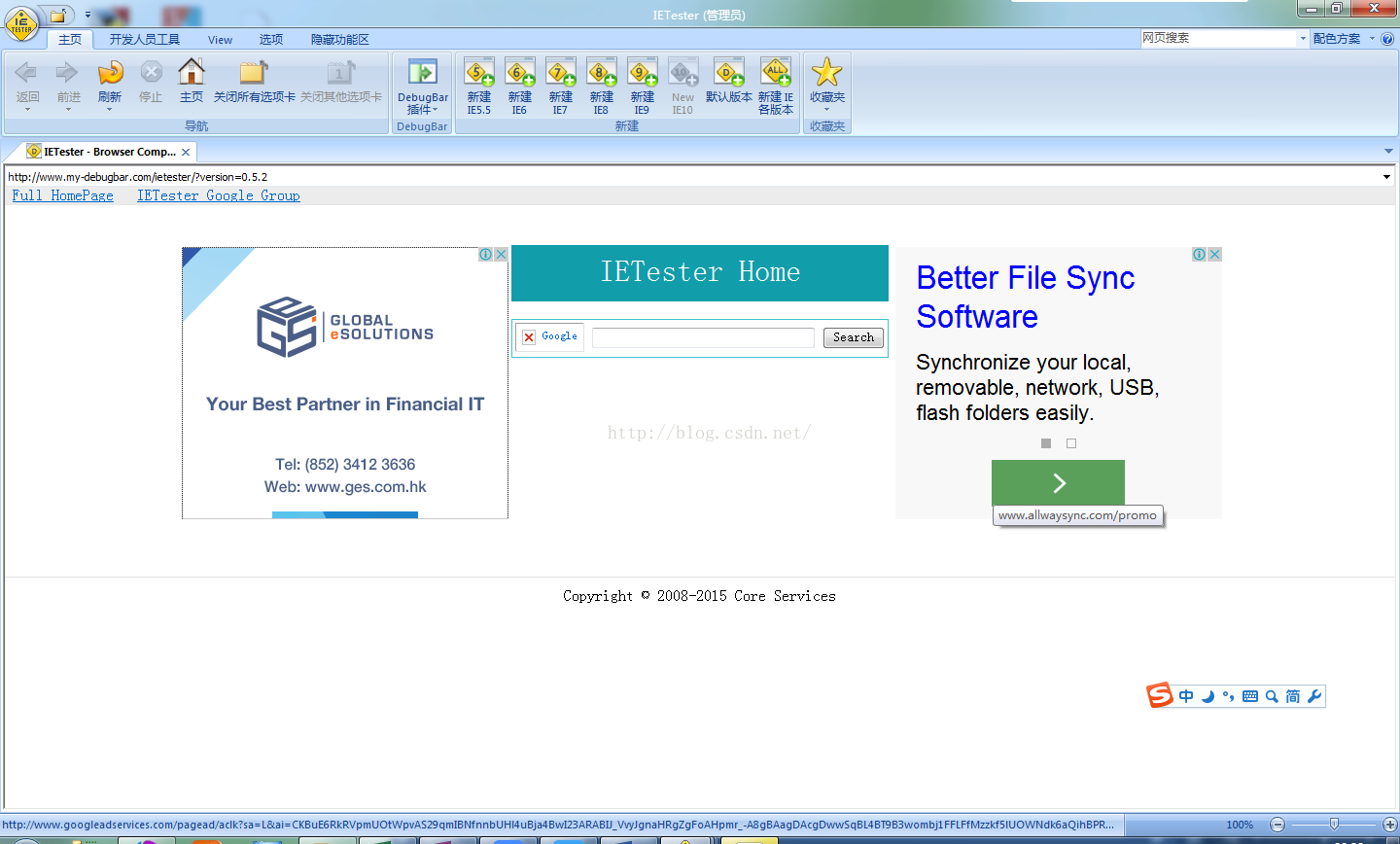
Task: Open the IETester application orb menu
Action: click(21, 23)
